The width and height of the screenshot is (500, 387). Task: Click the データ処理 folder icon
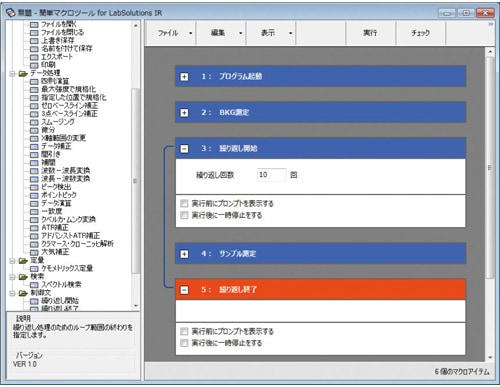pyautogui.click(x=23, y=73)
